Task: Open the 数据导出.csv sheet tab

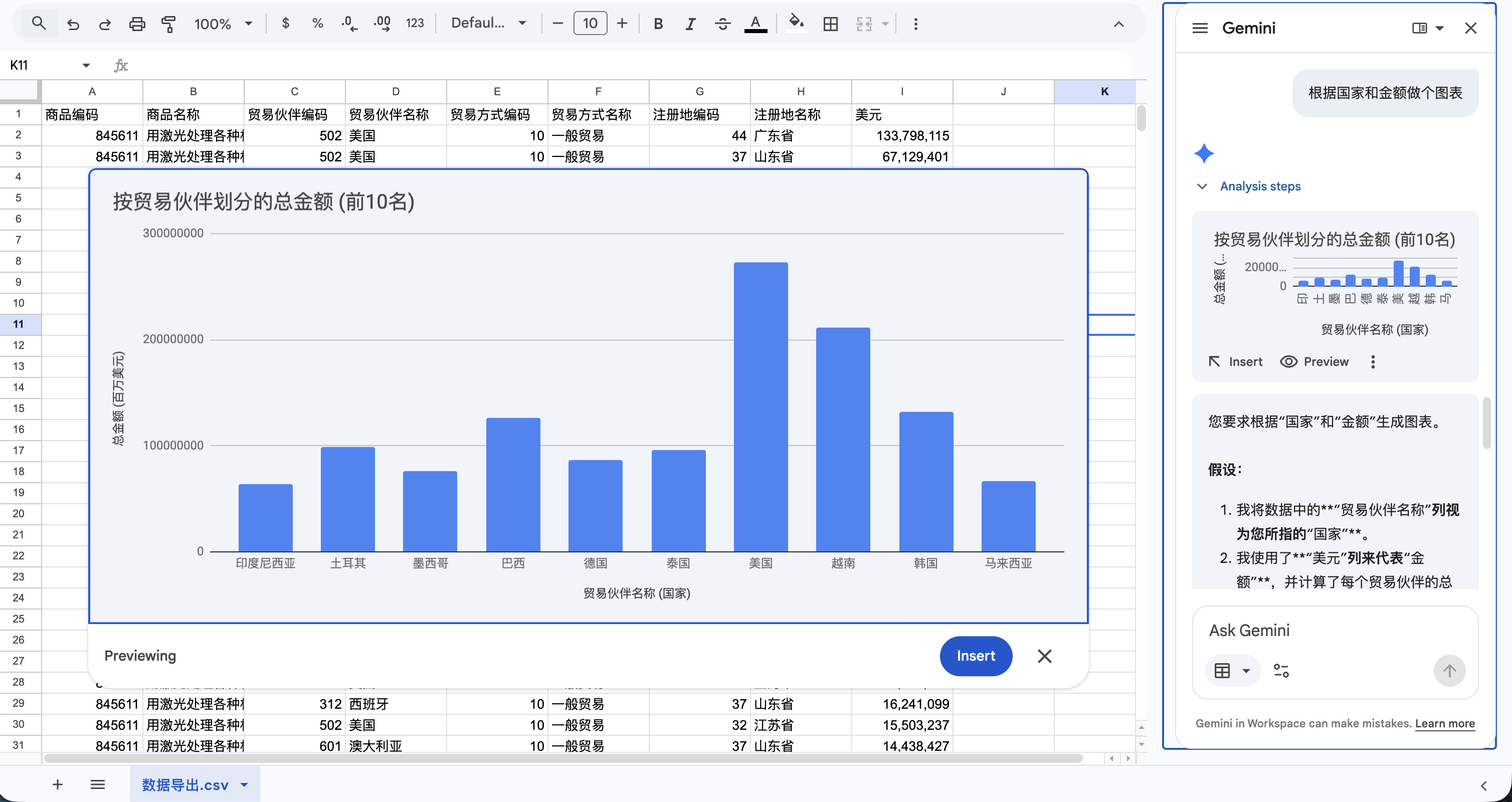Action: pyautogui.click(x=185, y=784)
